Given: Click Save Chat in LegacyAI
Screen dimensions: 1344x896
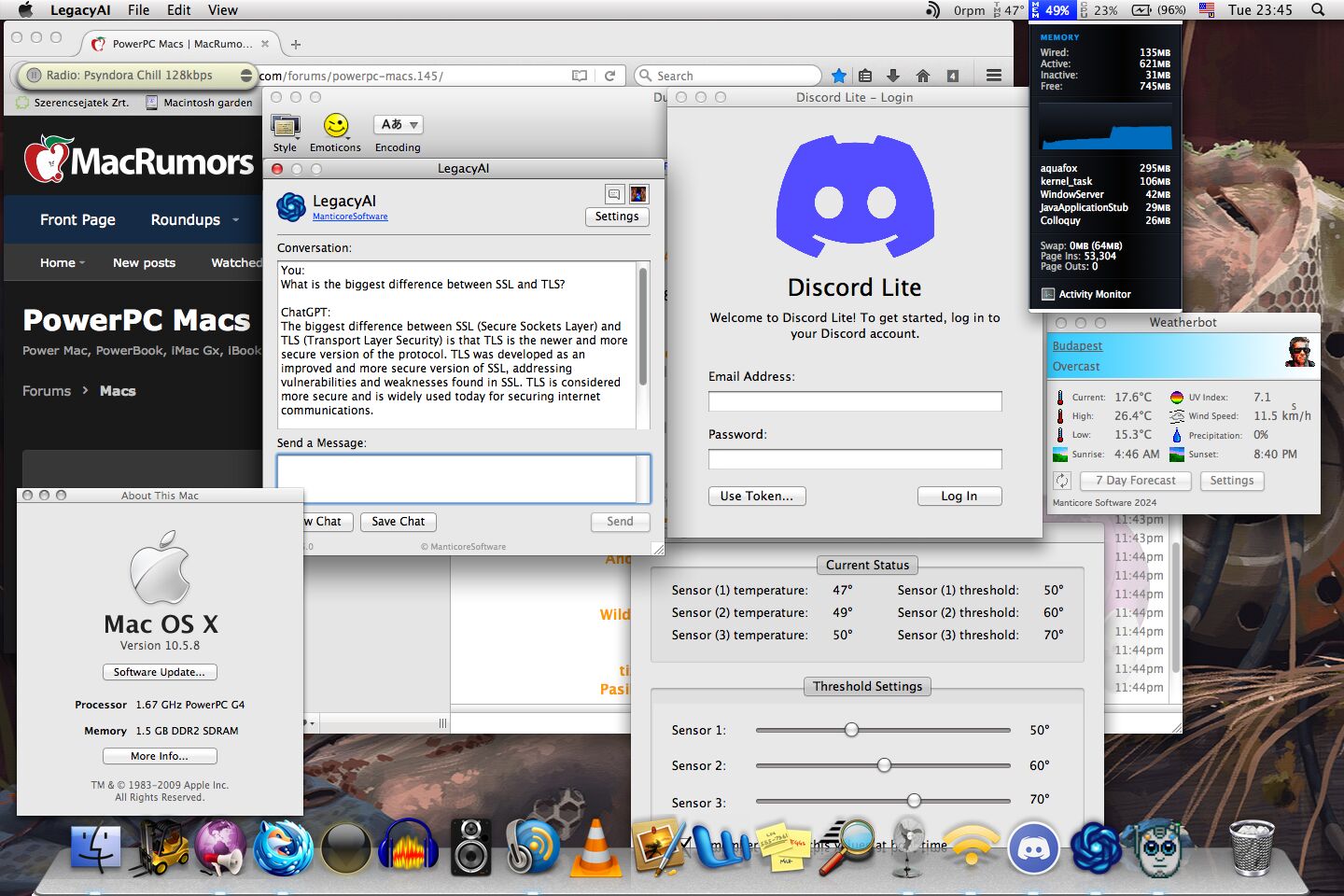Looking at the screenshot, I should tap(399, 522).
